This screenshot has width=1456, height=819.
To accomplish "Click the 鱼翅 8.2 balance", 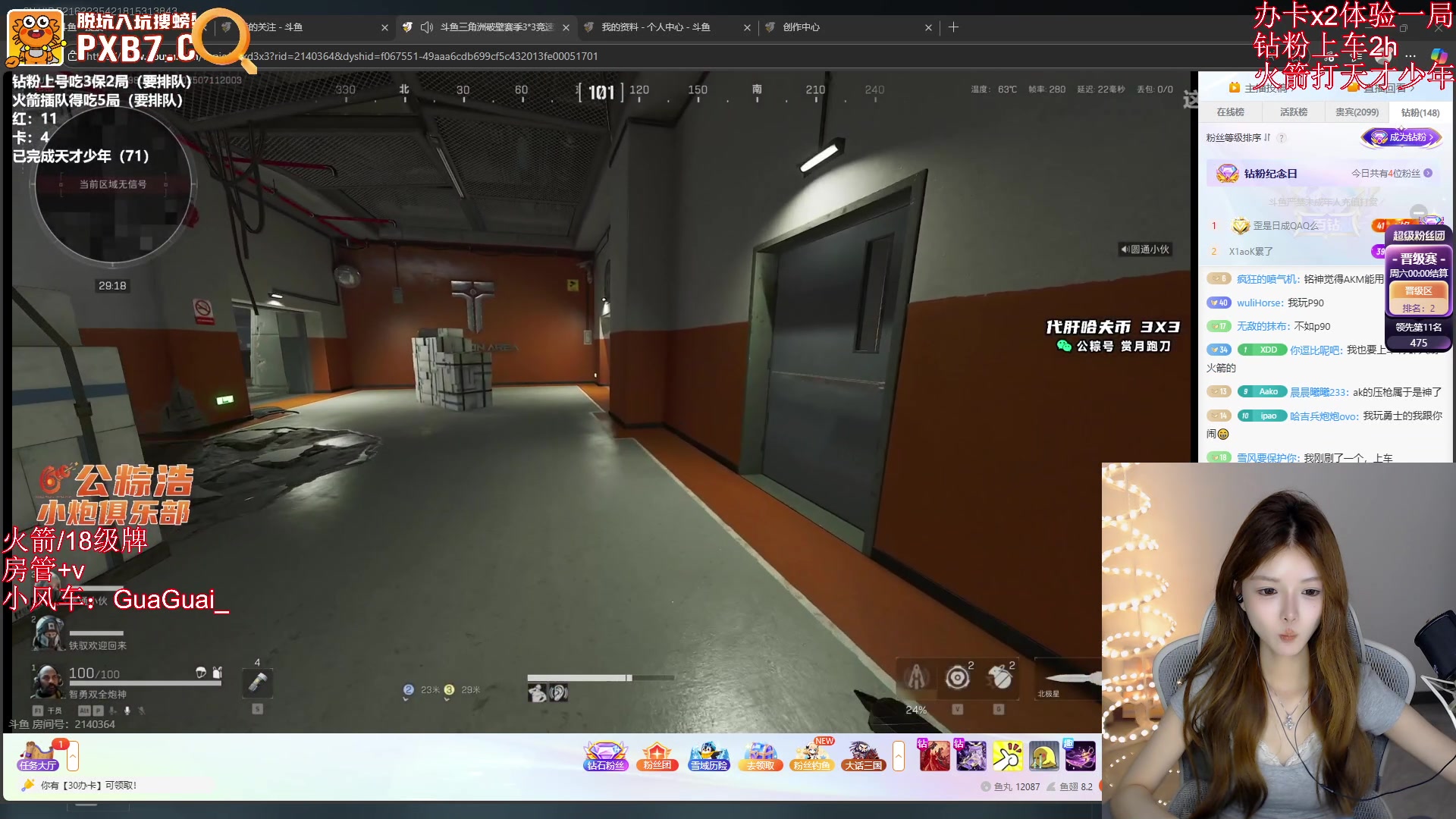I will [x=1070, y=787].
